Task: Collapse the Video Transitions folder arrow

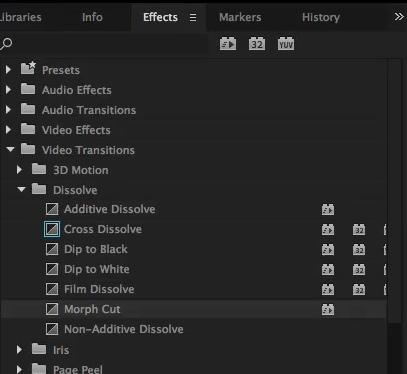Action: pyautogui.click(x=10, y=150)
